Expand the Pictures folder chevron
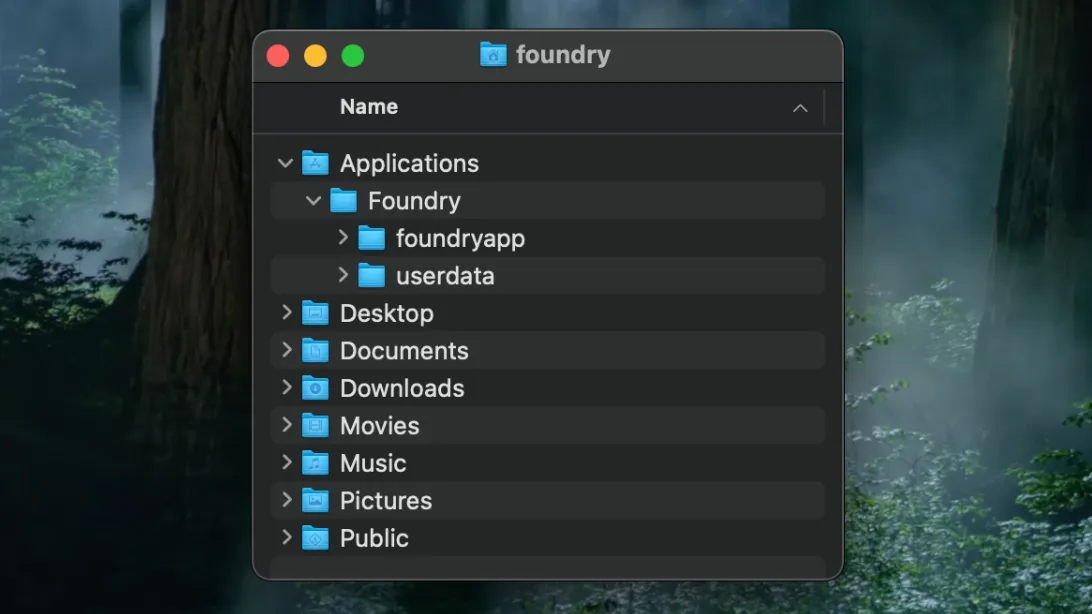This screenshot has width=1092, height=614. [x=286, y=500]
